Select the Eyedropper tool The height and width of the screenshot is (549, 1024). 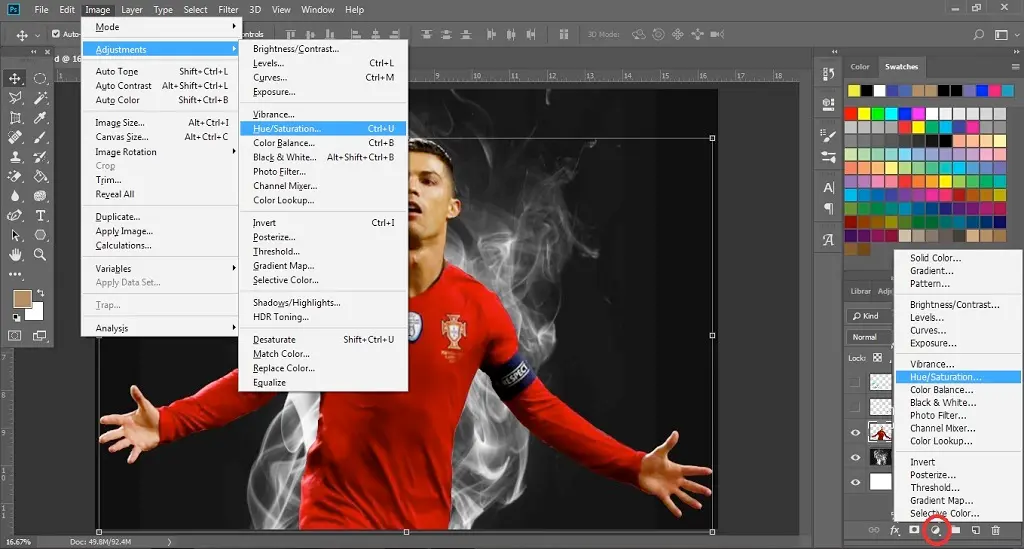(40, 118)
